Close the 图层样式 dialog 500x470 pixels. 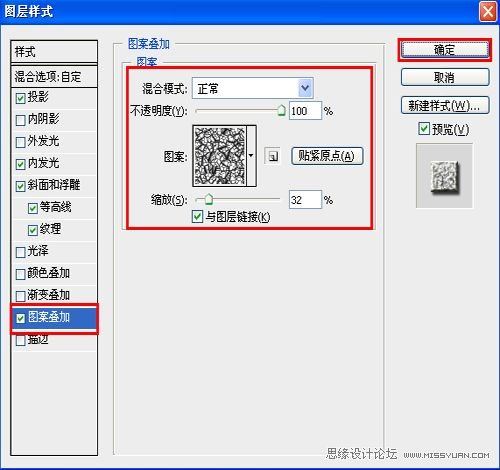coord(488,12)
